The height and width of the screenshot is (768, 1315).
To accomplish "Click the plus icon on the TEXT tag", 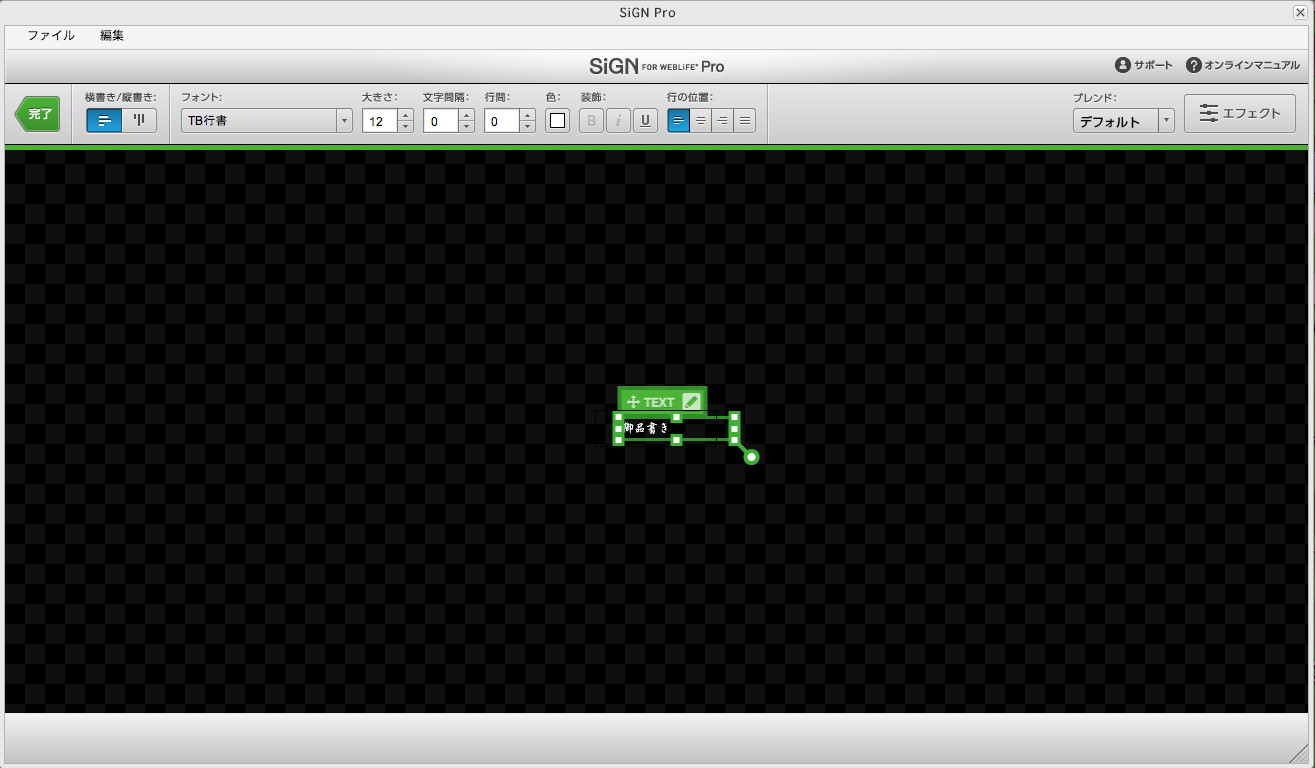I will (x=632, y=400).
